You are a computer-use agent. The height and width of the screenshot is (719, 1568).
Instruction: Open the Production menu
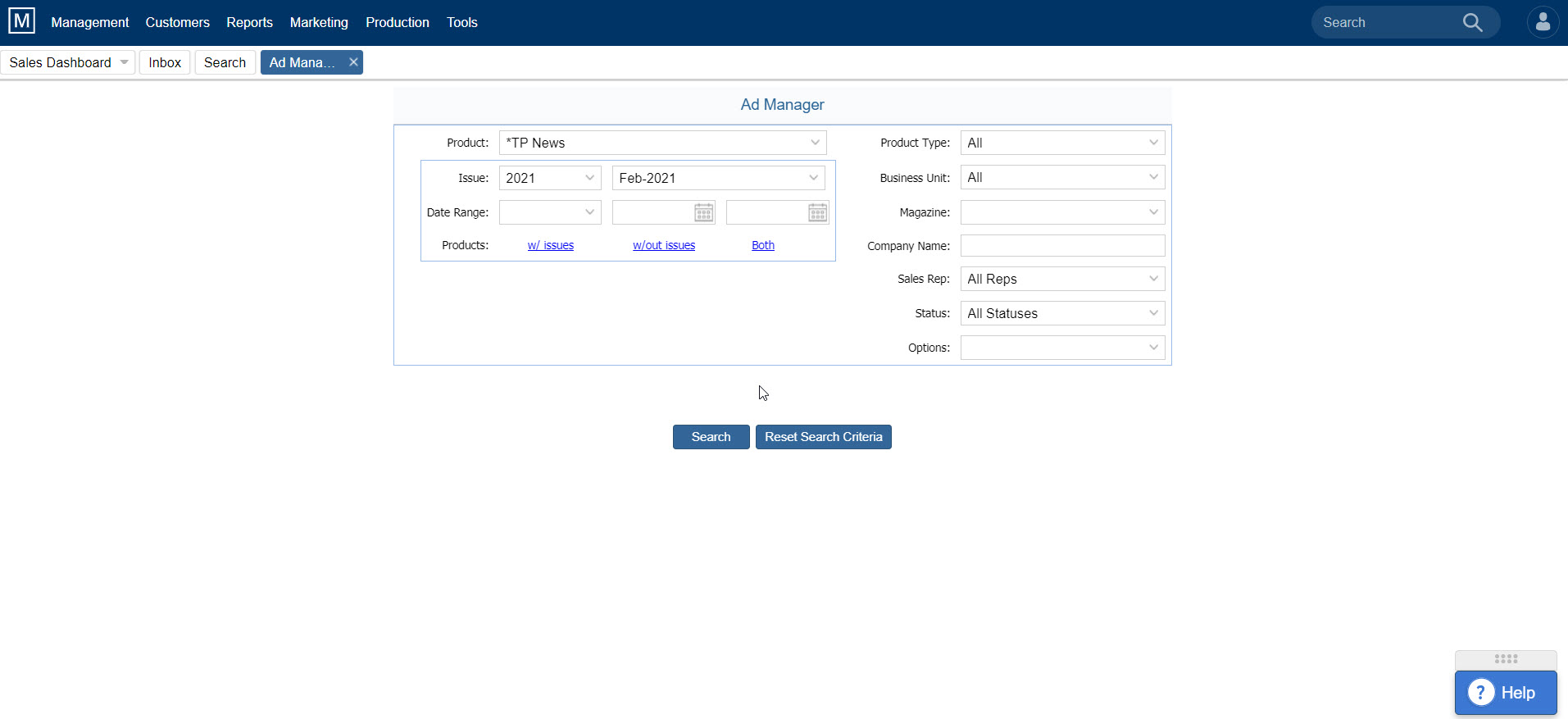[398, 22]
